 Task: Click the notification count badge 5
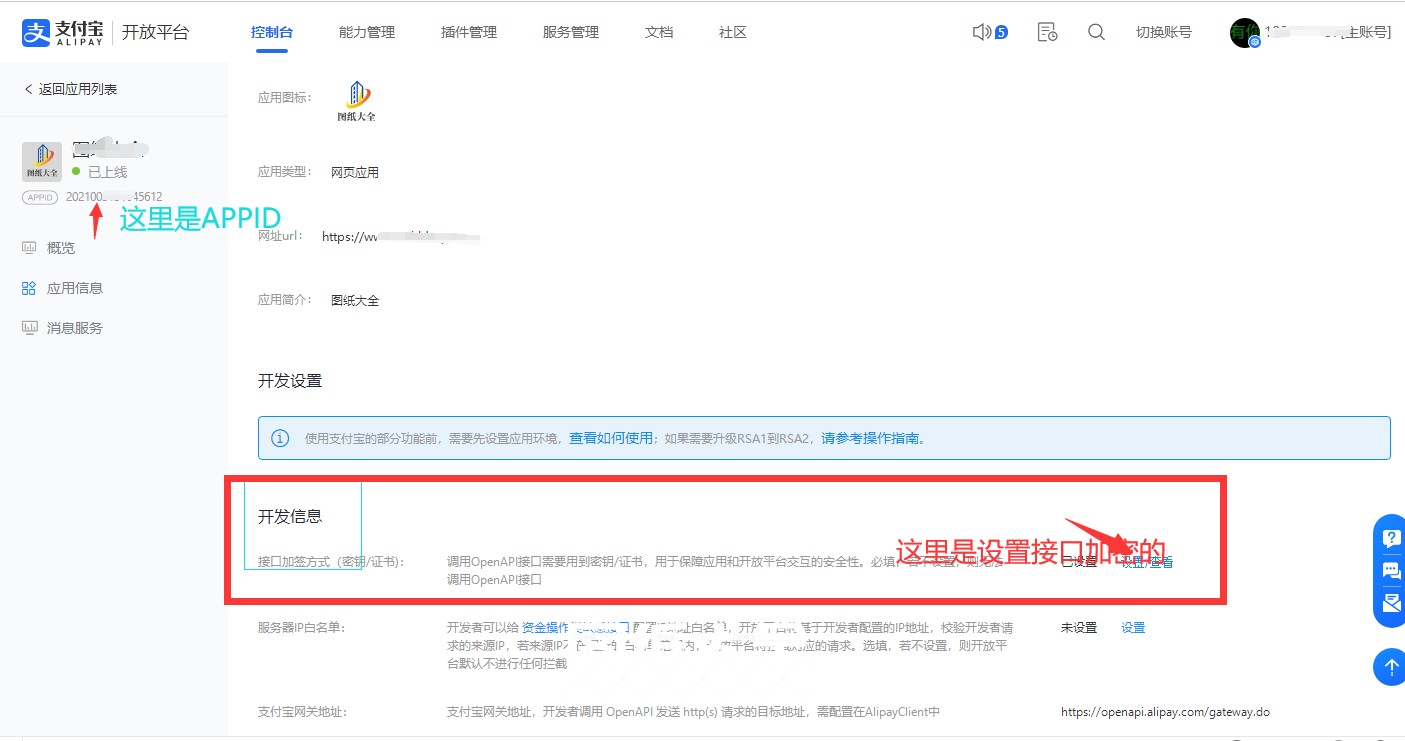(x=1001, y=32)
